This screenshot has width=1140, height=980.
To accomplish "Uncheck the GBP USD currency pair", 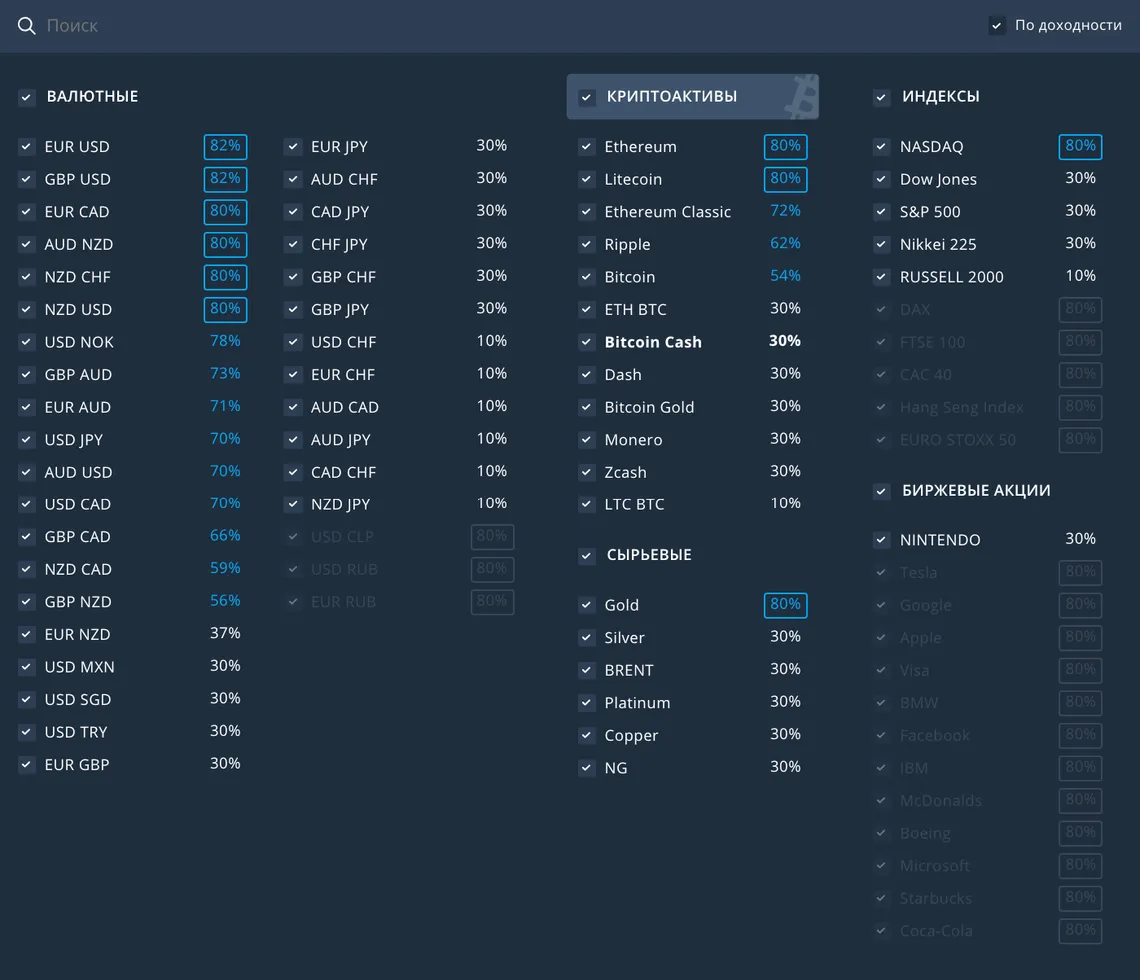I will [27, 180].
